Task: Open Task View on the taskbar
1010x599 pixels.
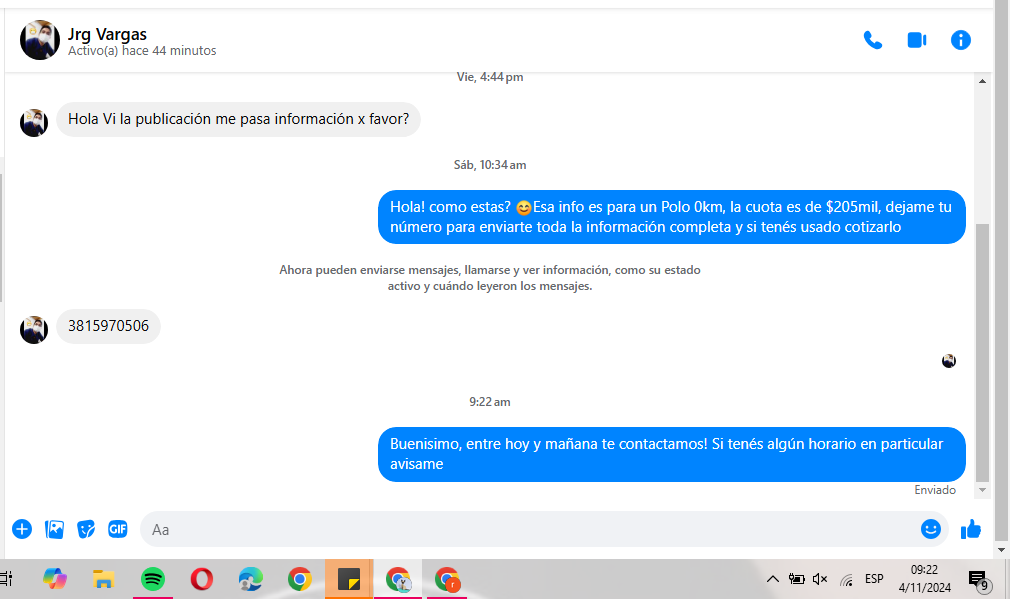Action: [x=6, y=579]
